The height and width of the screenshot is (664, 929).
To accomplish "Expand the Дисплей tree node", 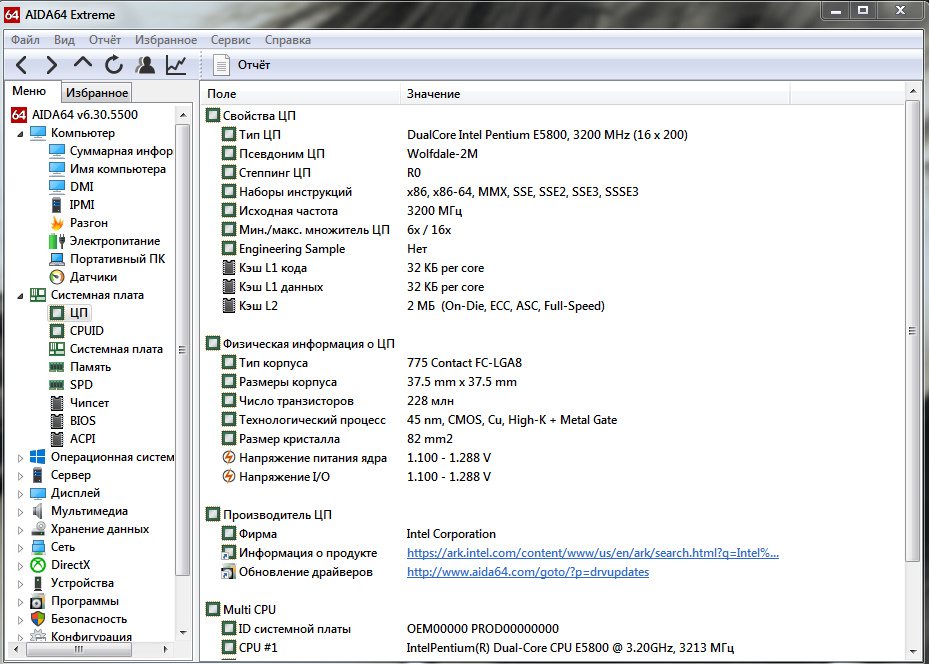I will [x=20, y=494].
